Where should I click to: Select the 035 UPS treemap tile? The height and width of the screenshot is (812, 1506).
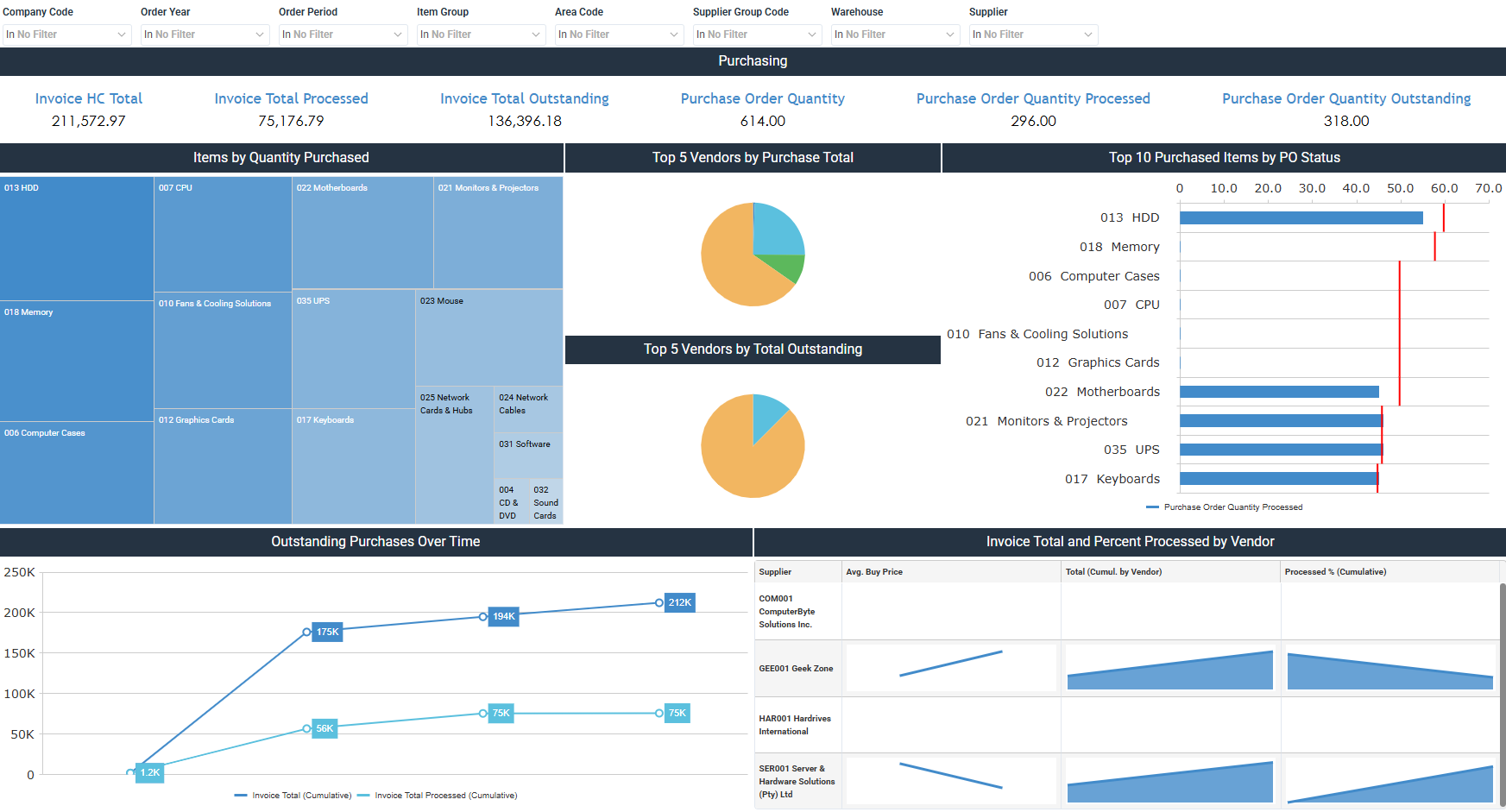click(x=354, y=349)
